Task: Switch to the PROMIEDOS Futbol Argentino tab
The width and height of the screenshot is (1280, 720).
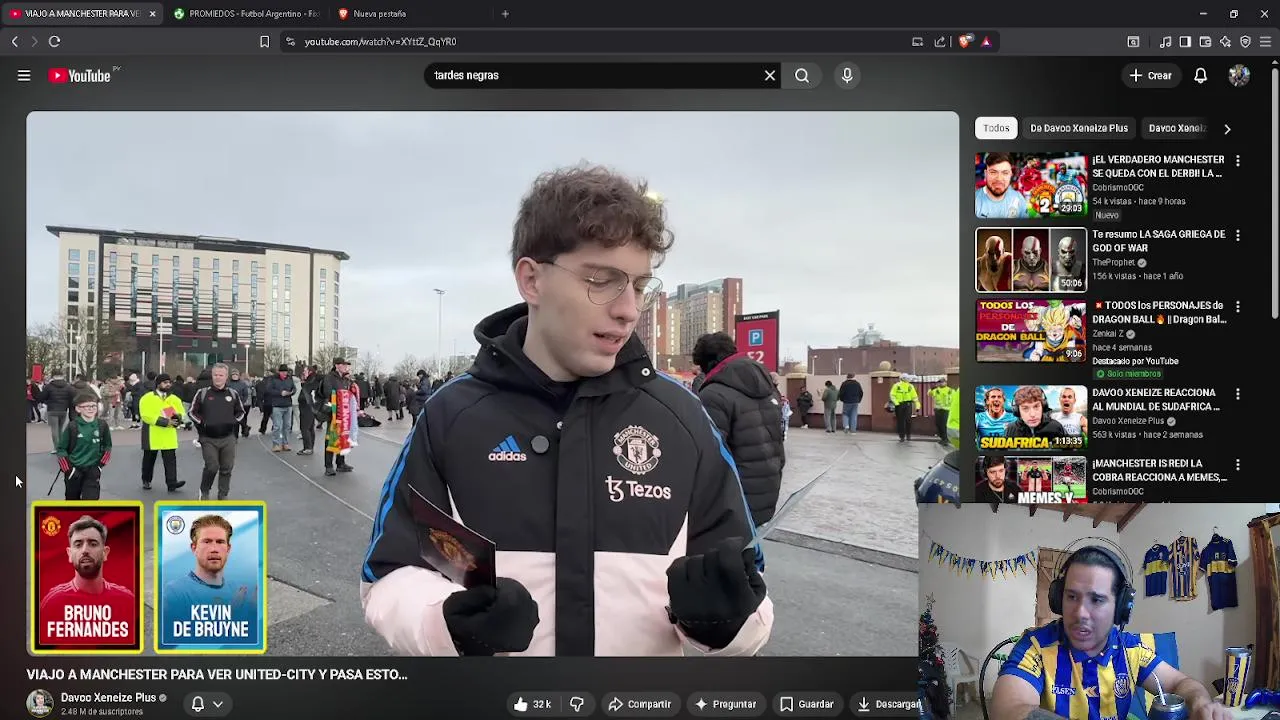Action: 245,14
